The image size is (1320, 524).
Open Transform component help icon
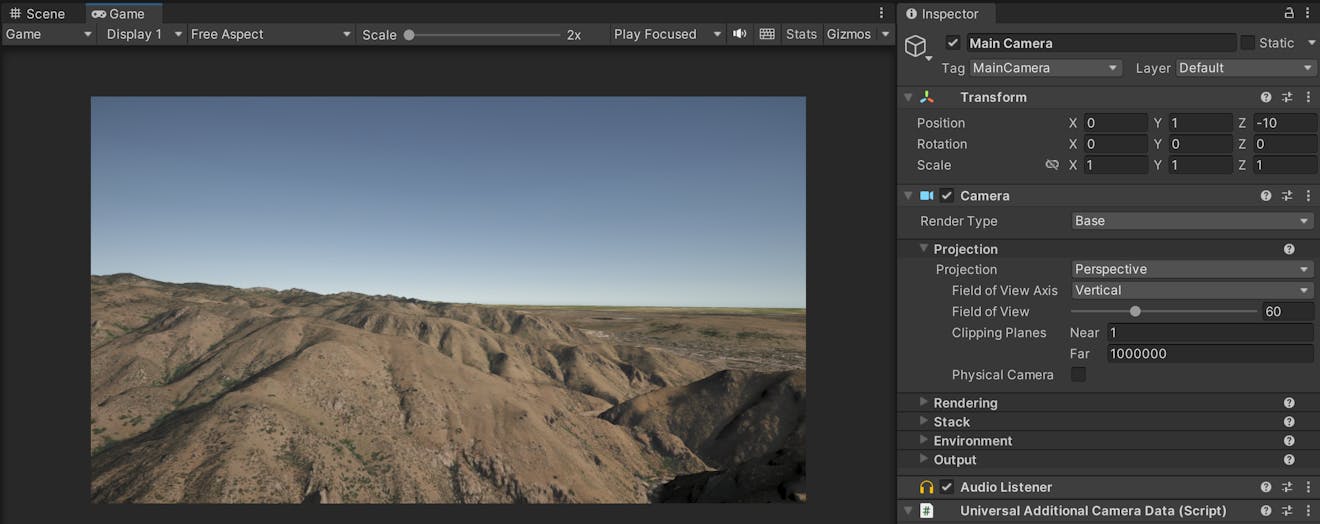1266,97
